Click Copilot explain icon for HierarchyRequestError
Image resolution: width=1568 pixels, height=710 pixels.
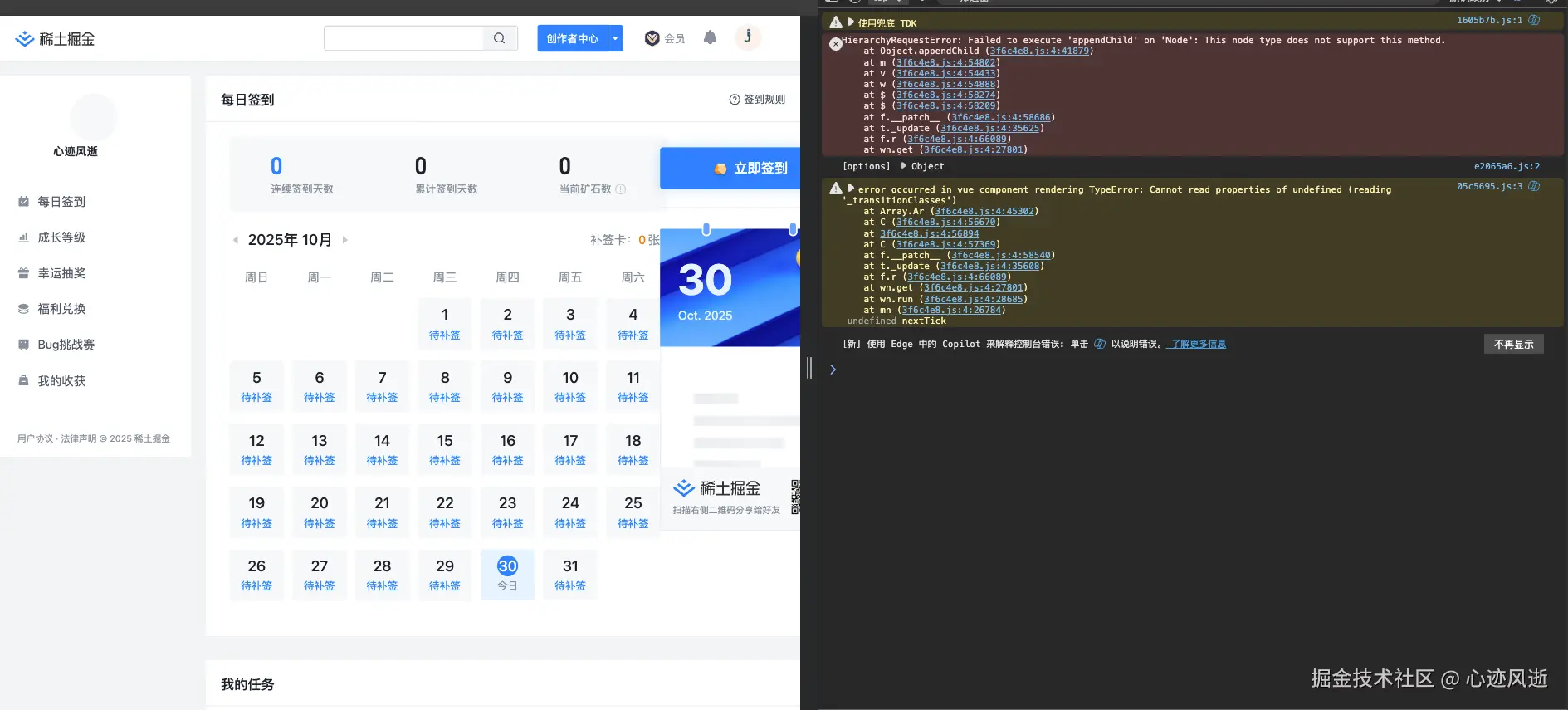coord(1534,20)
